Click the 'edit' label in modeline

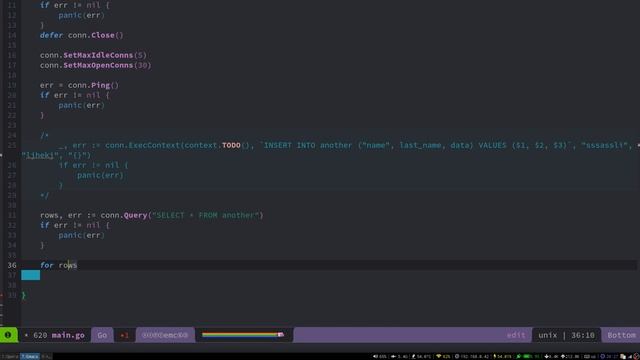click(516, 335)
